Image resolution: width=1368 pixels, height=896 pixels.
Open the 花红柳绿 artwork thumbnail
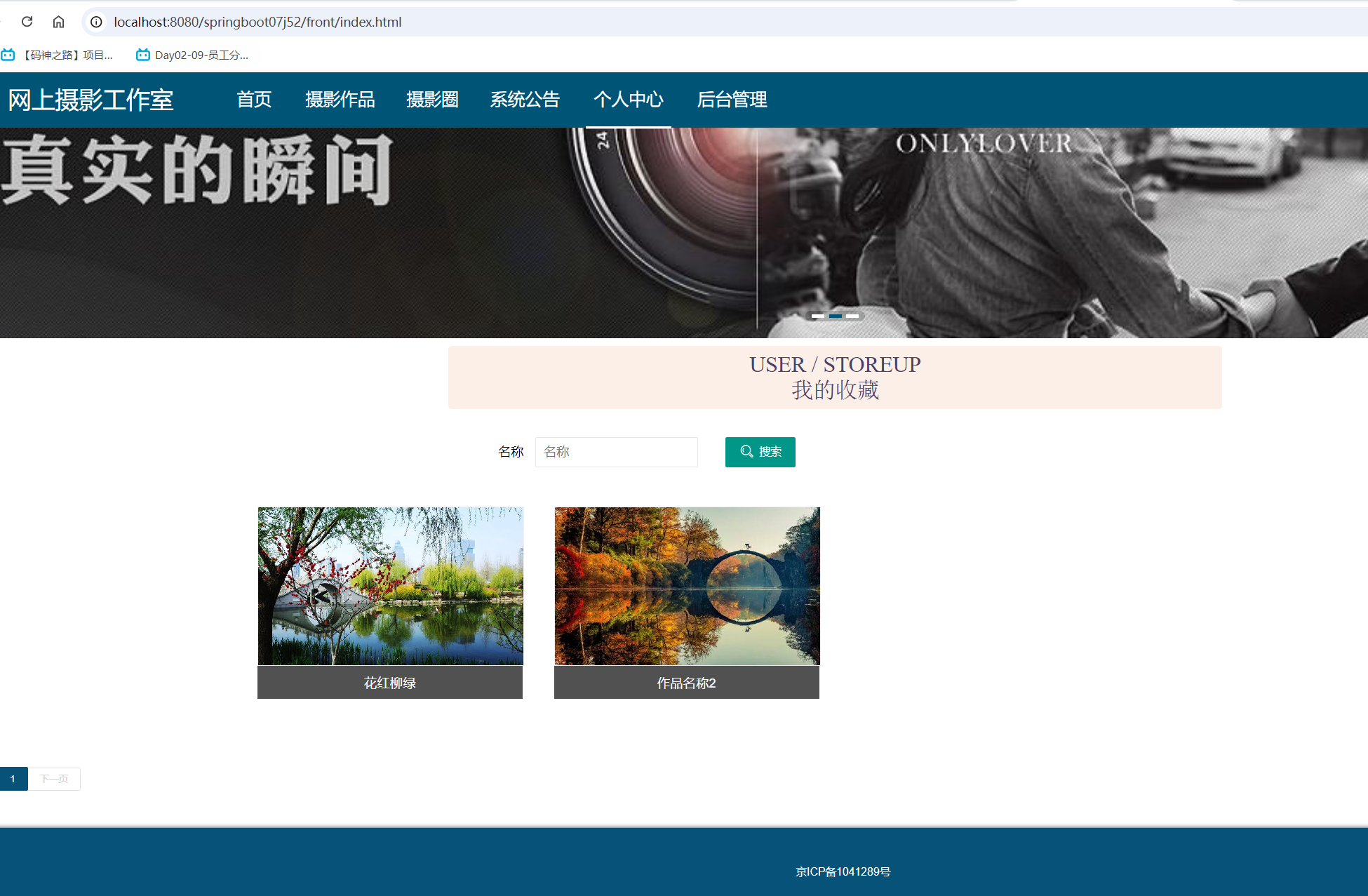390,586
